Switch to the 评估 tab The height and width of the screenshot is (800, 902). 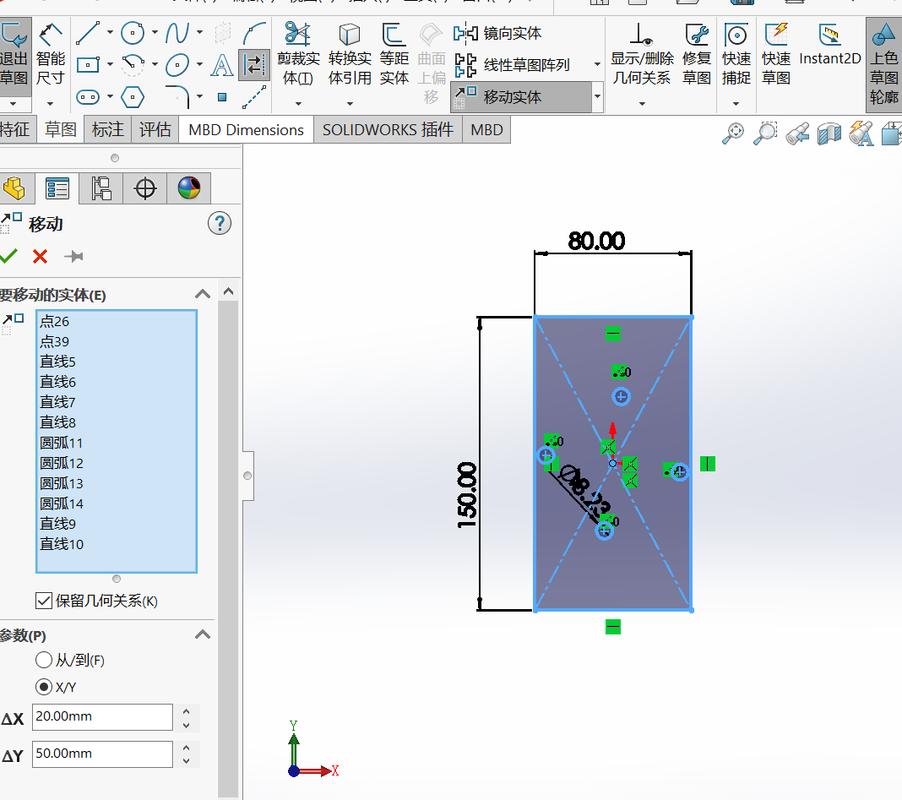point(155,129)
